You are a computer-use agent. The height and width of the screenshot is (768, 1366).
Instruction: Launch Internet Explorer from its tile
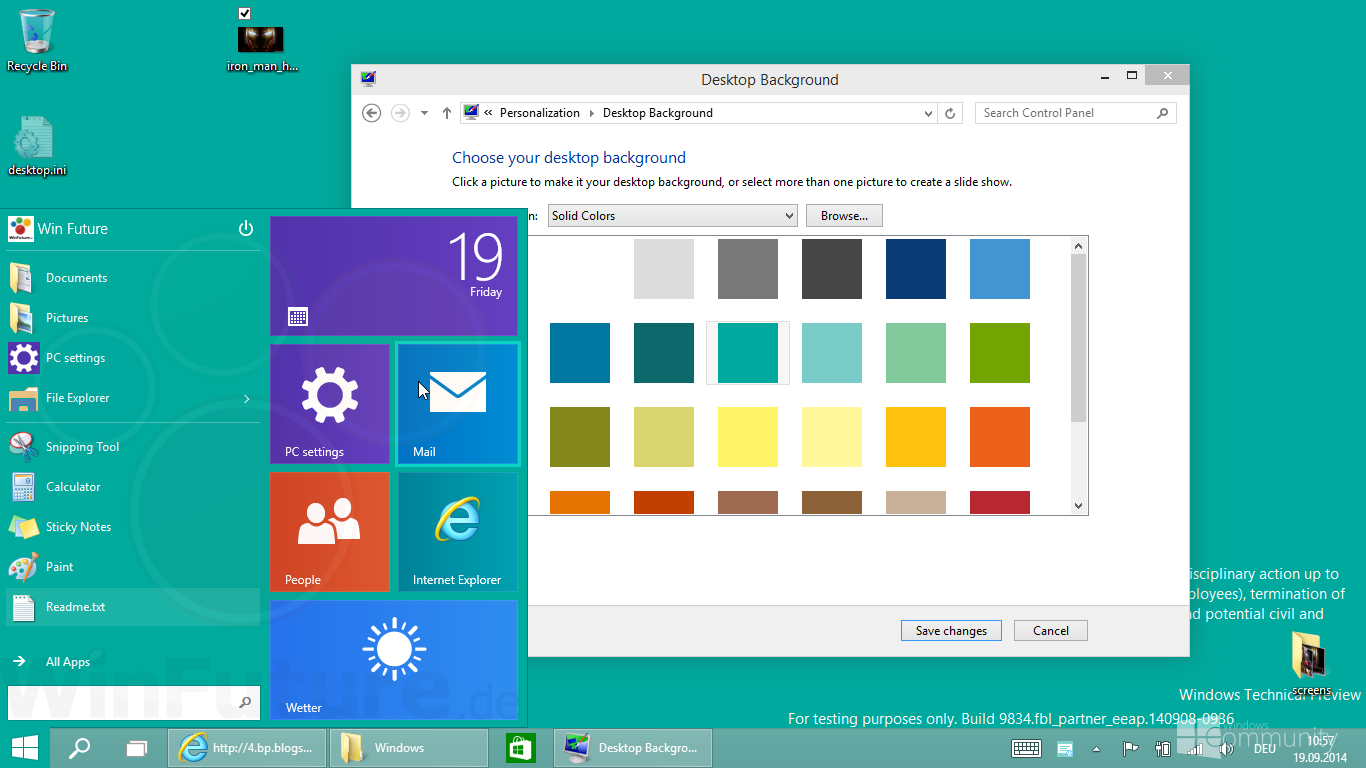pos(457,531)
